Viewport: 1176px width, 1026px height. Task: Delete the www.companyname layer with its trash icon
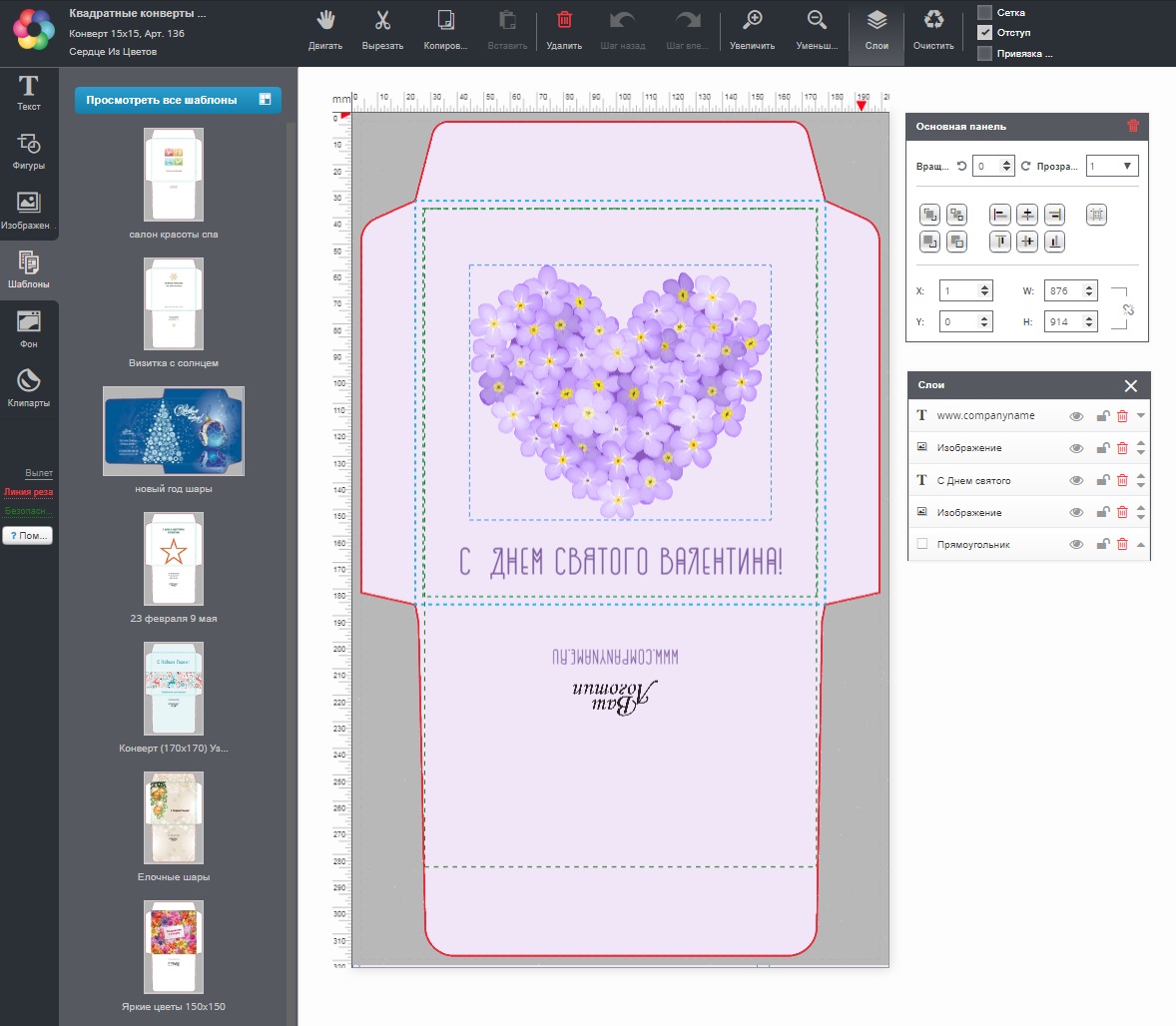tap(1122, 416)
